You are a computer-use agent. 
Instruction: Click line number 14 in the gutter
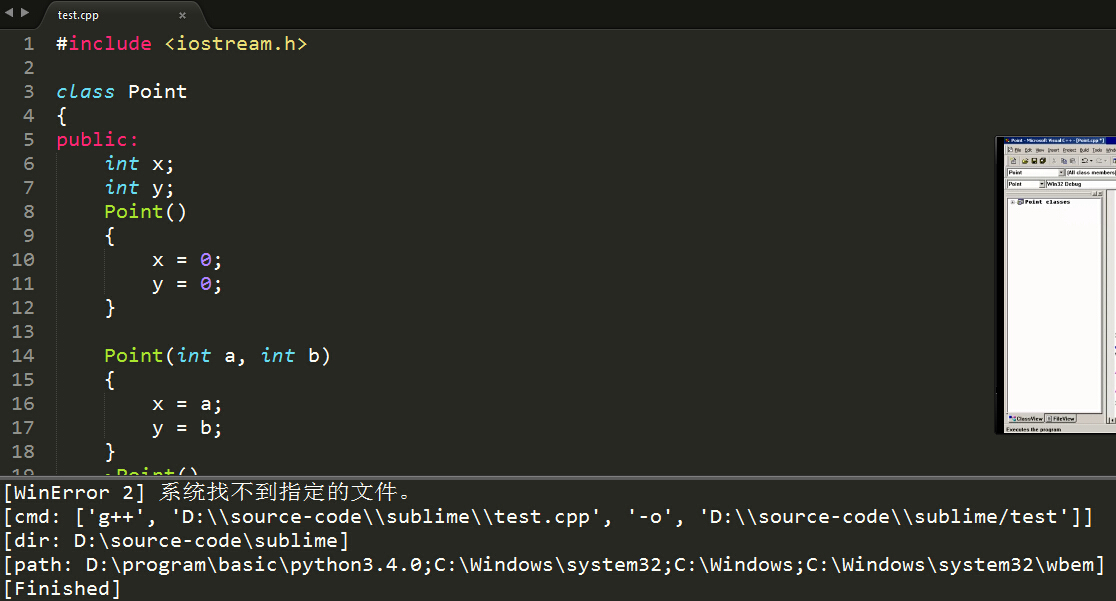pos(23,355)
